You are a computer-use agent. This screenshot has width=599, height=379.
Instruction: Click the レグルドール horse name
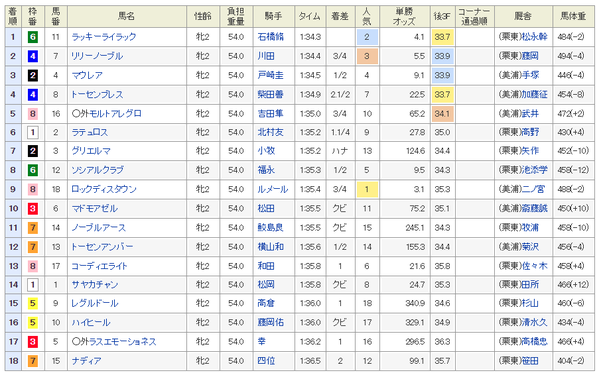pyautogui.click(x=95, y=303)
